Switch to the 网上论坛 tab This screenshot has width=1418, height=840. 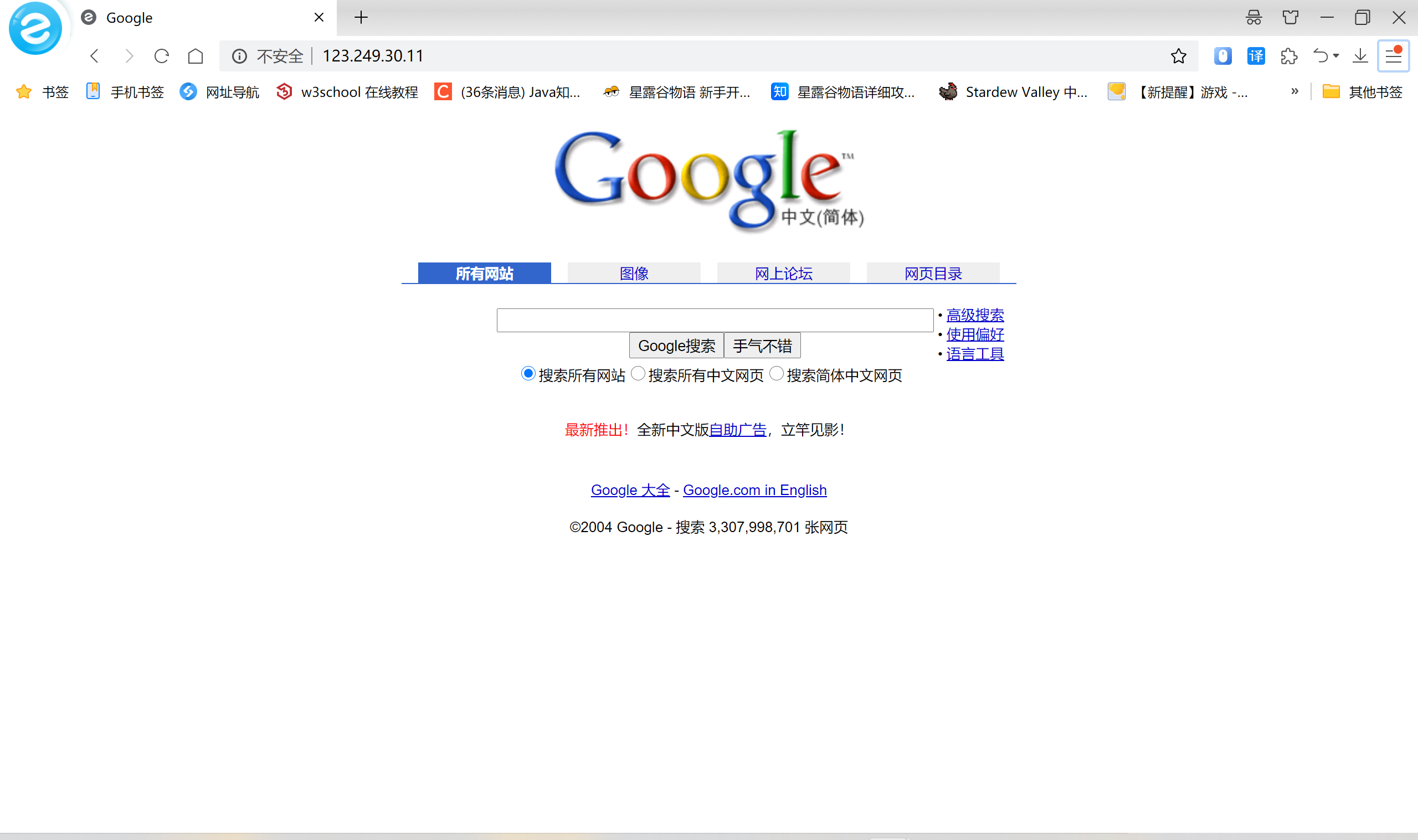pos(783,274)
